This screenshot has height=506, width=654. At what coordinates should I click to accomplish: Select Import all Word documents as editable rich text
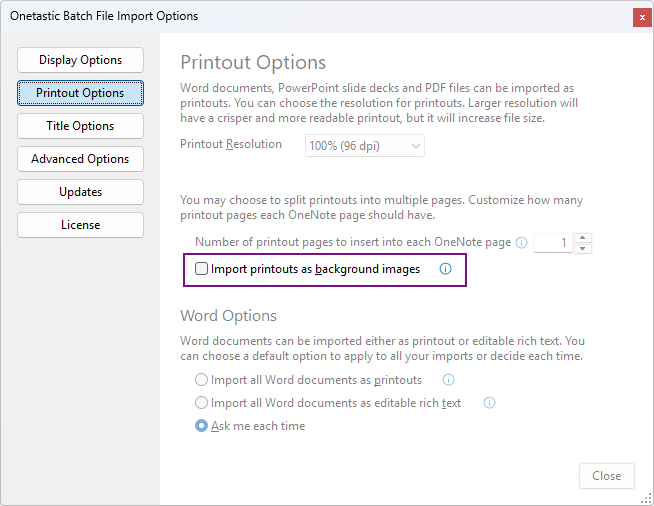(201, 403)
